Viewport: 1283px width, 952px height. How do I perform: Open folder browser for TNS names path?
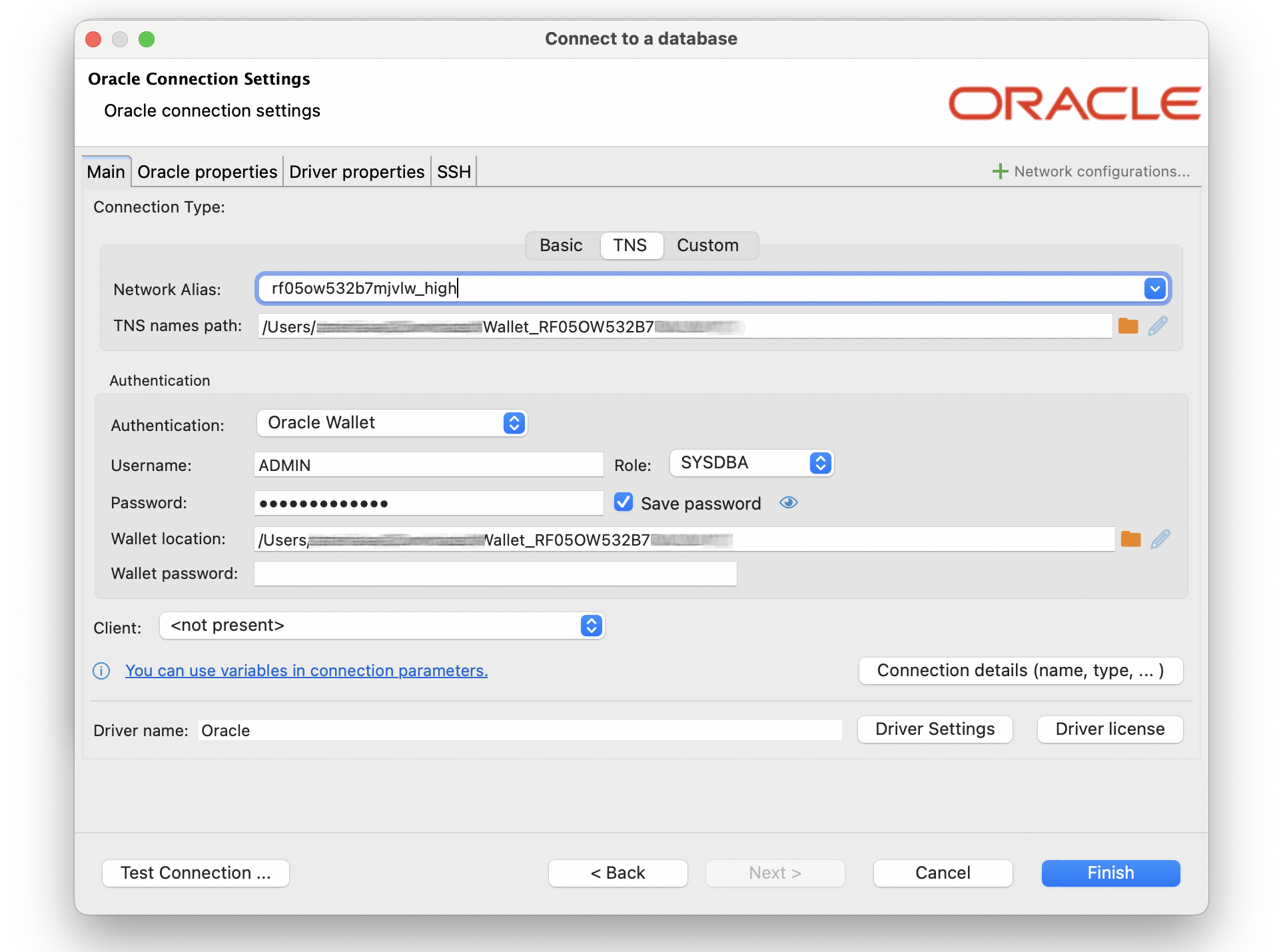pyautogui.click(x=1128, y=326)
